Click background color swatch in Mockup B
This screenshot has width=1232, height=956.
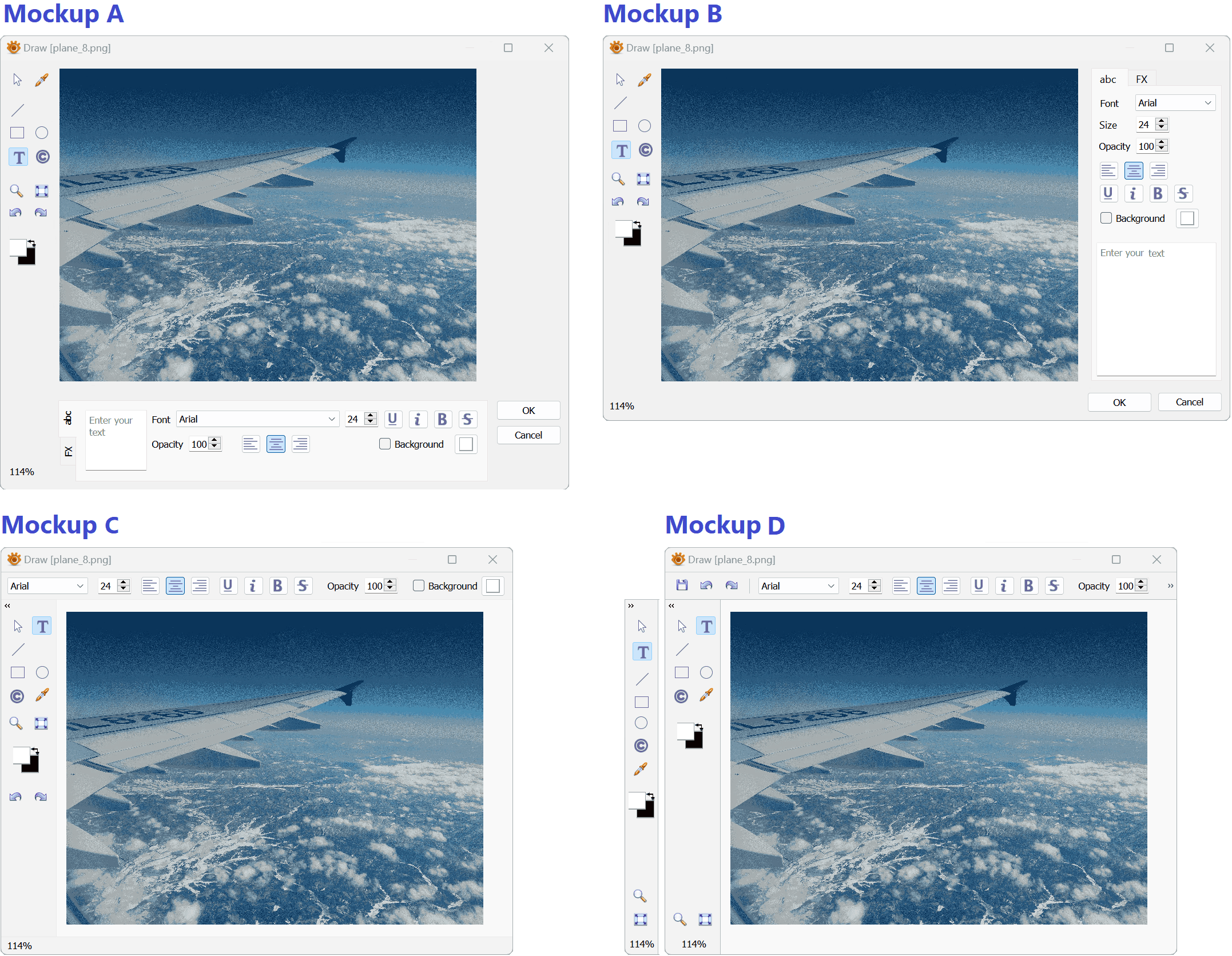click(1187, 218)
